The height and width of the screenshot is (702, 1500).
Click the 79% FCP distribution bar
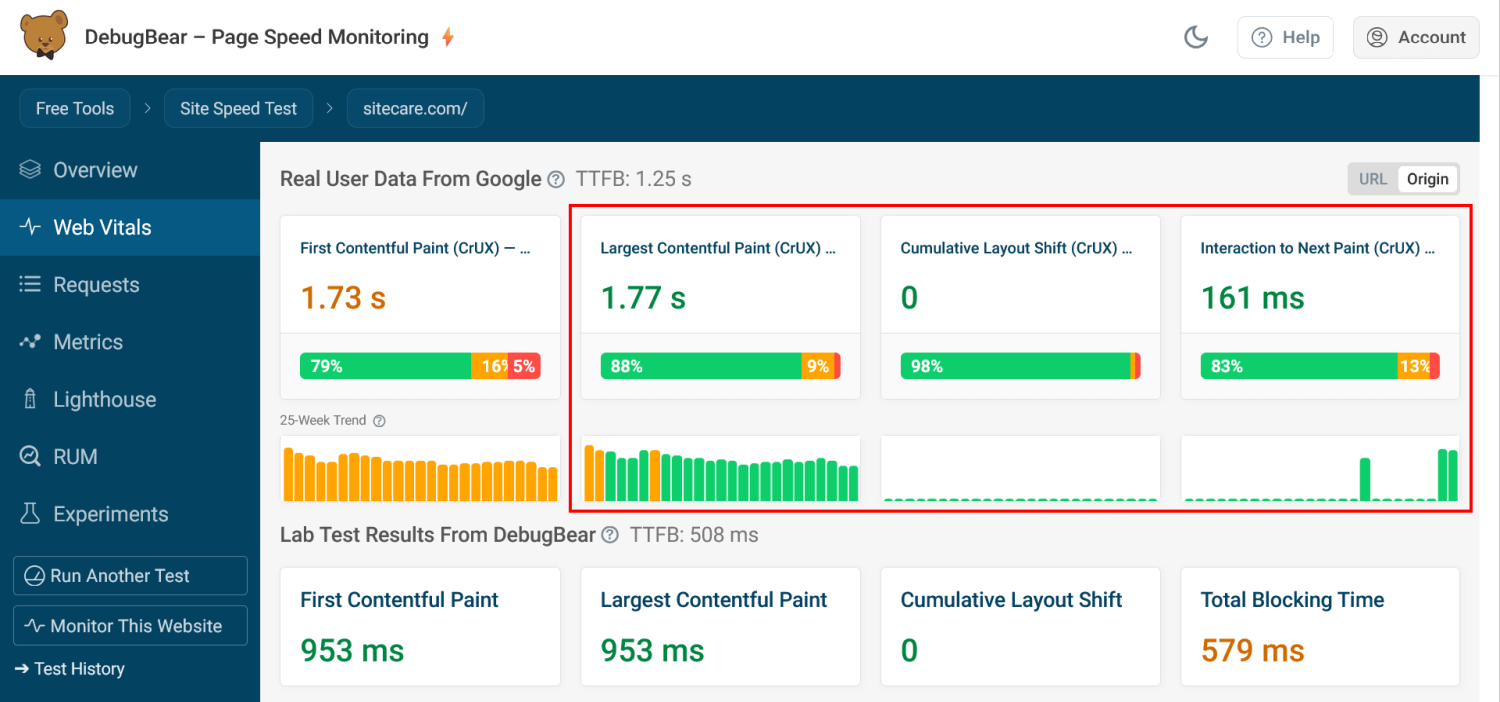click(420, 366)
